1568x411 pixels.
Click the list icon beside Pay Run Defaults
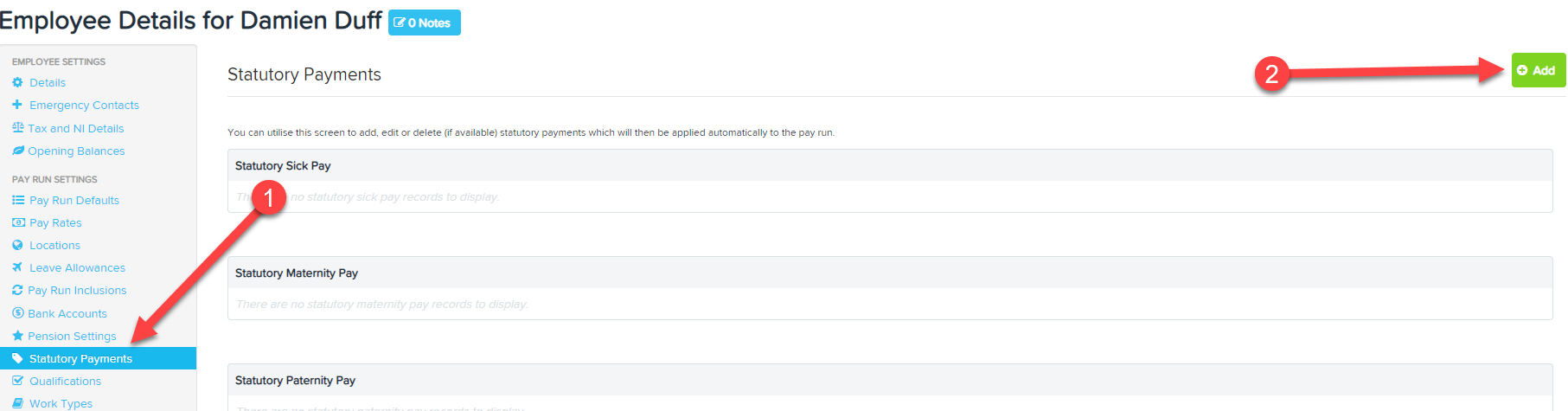17,200
